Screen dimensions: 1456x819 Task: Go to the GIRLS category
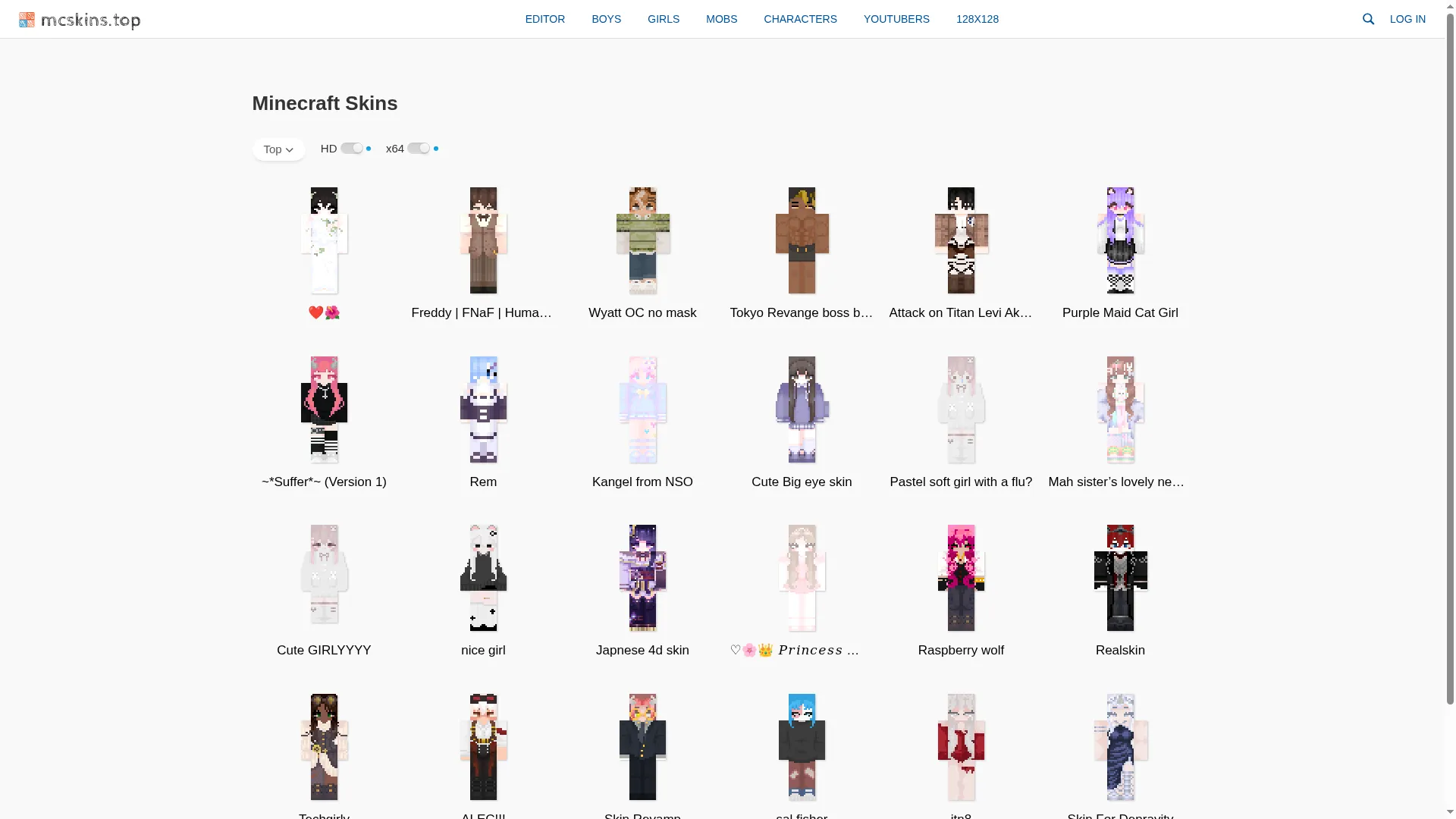[x=664, y=19]
